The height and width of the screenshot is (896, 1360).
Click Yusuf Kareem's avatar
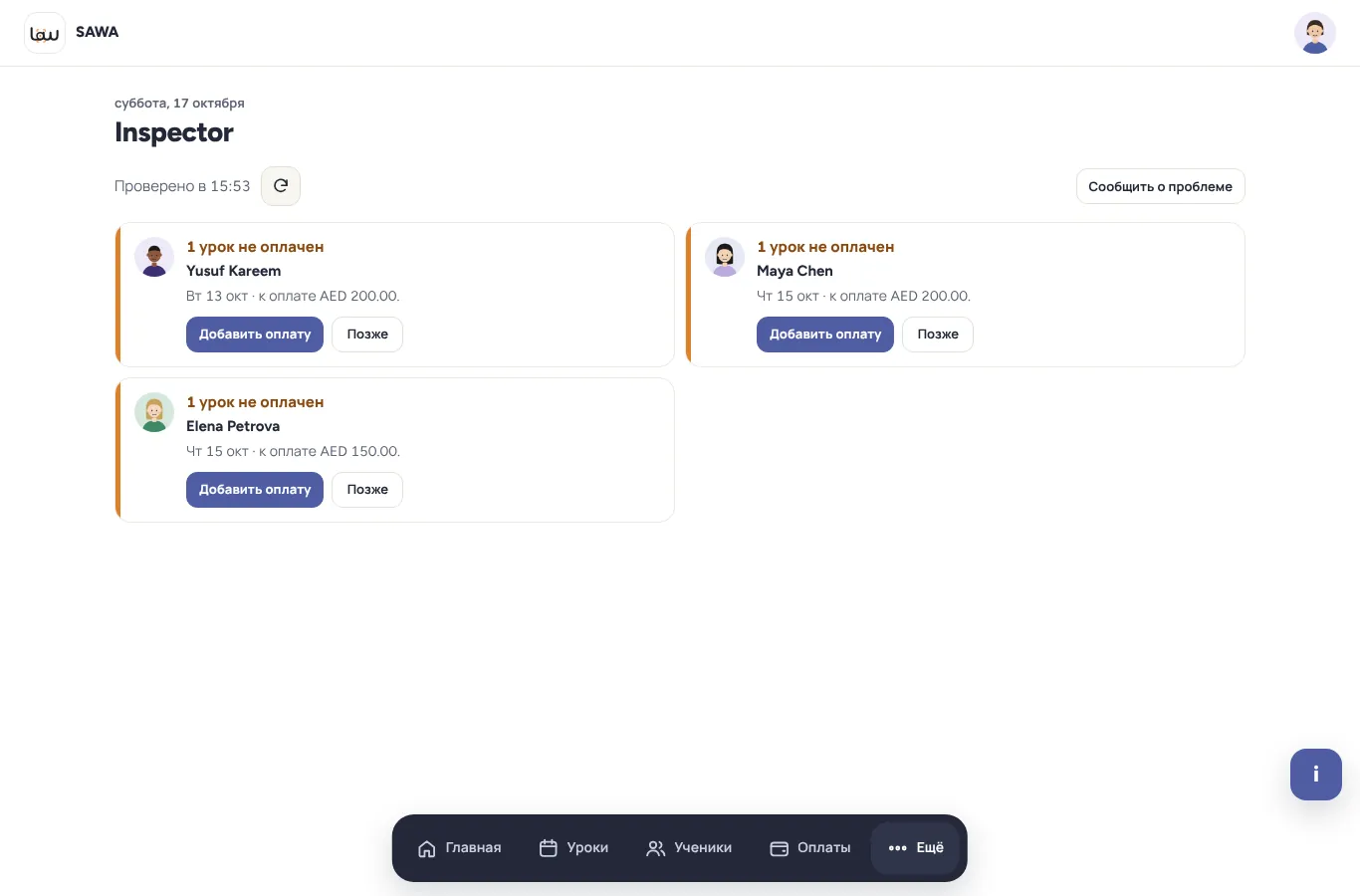[154, 257]
